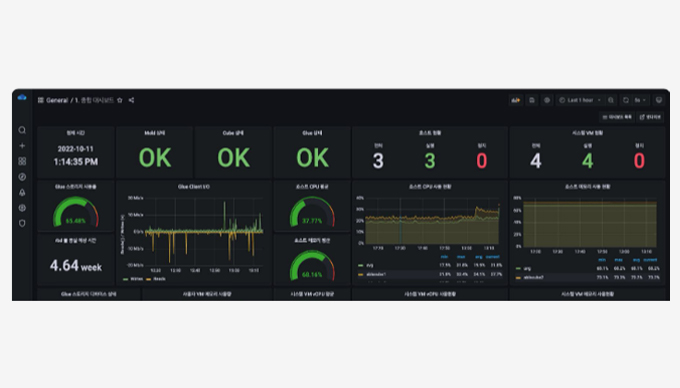
Task: Open the 'Last 1 hour' time range picker
Action: click(x=580, y=100)
